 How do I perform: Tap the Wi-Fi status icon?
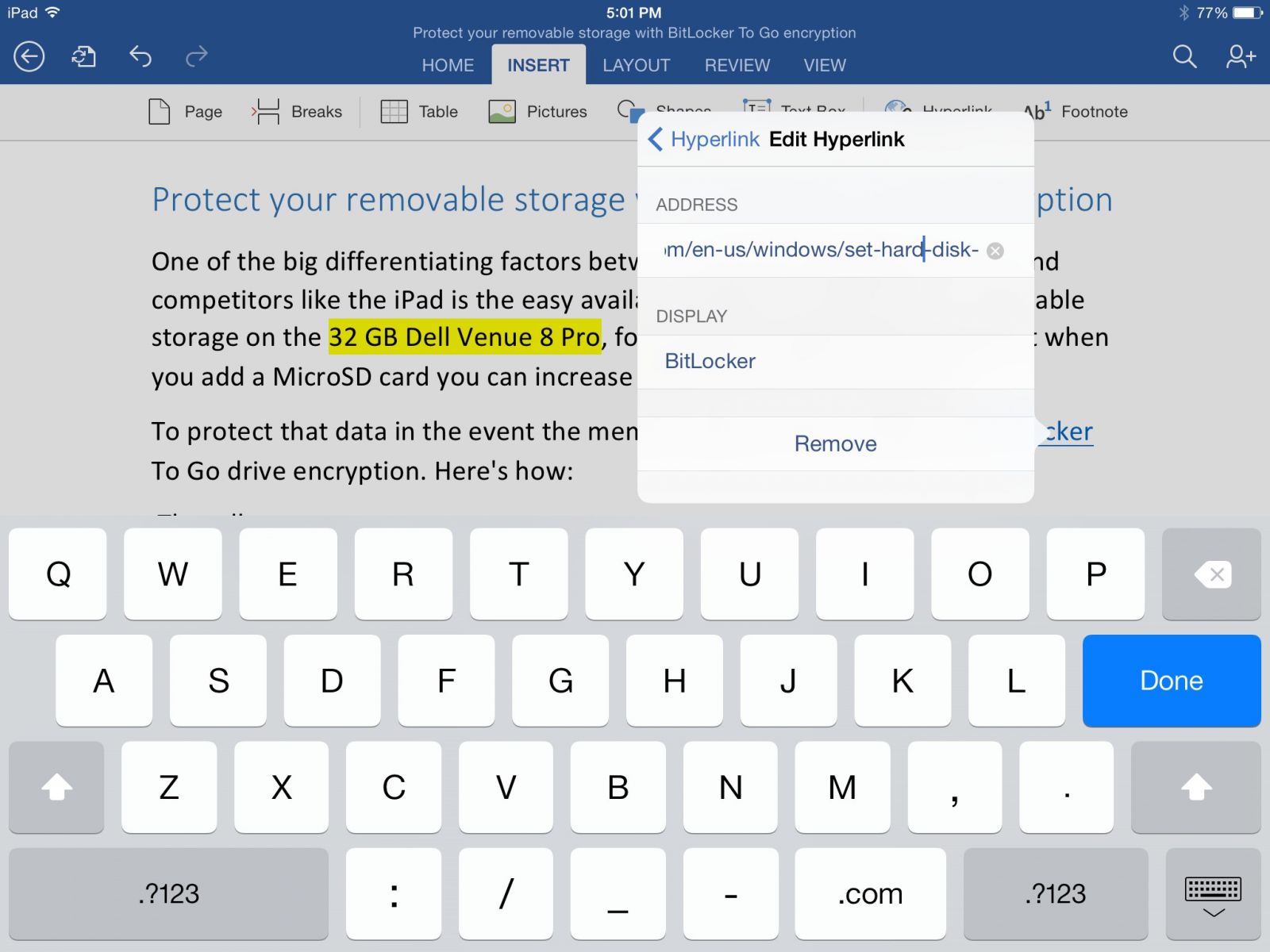click(52, 13)
